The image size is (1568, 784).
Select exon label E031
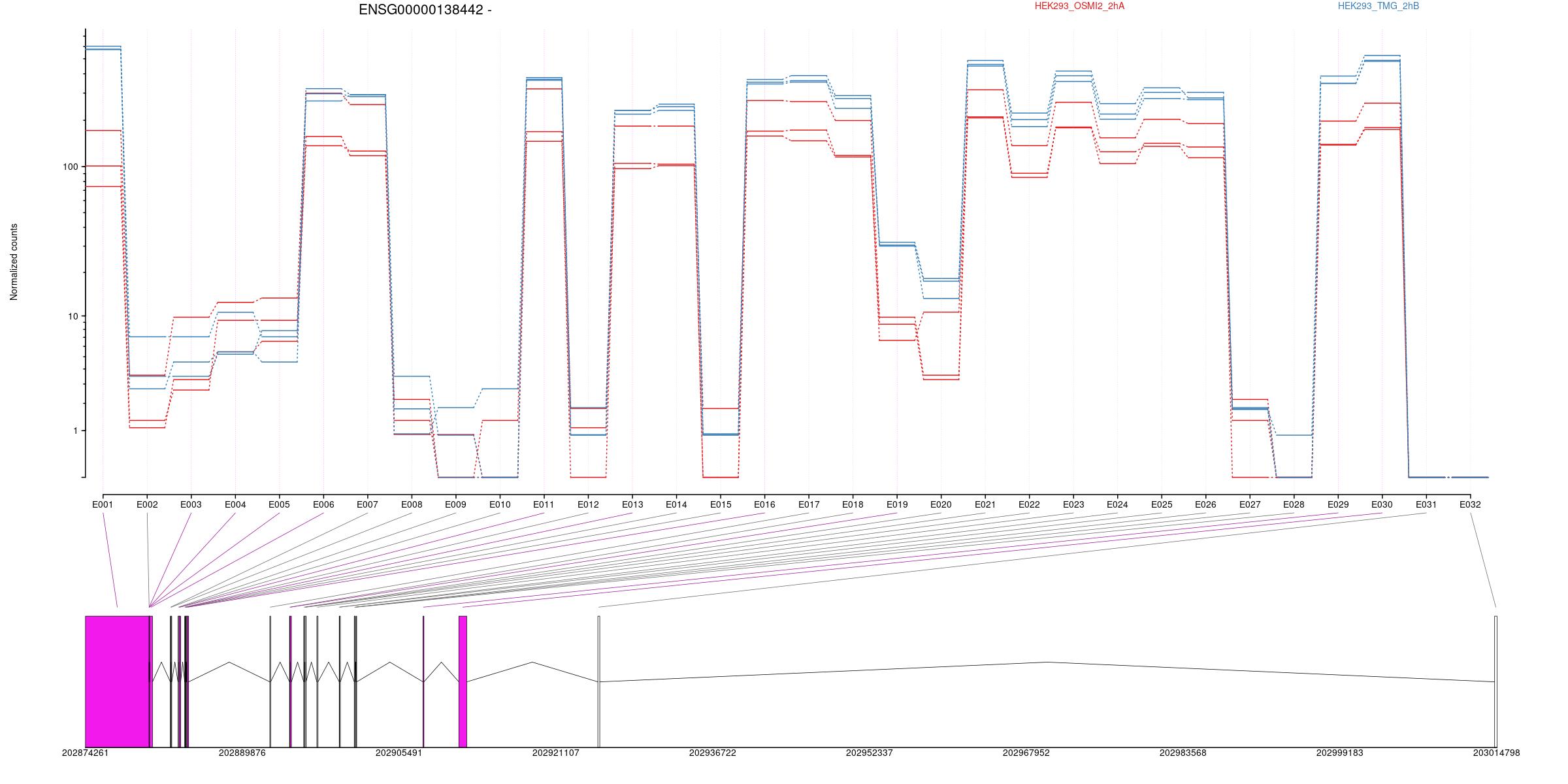1426,504
